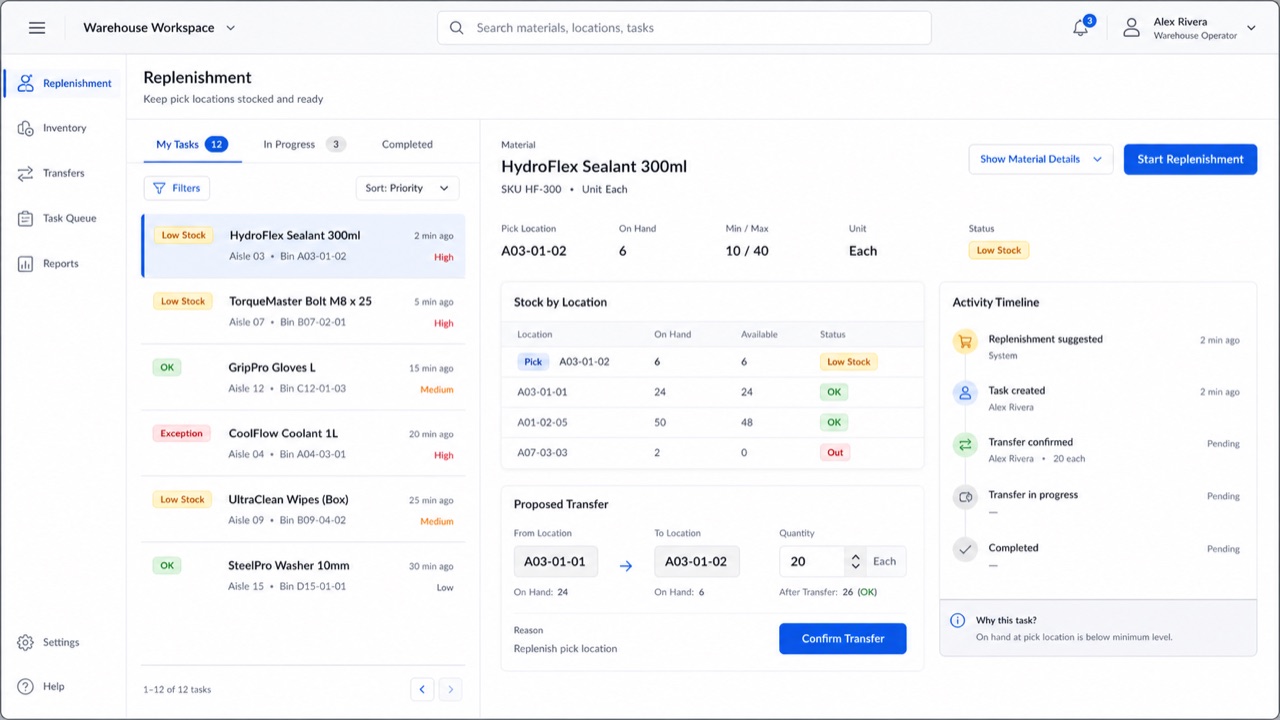The height and width of the screenshot is (720, 1280).
Task: Click Start Replenishment button
Action: (x=1190, y=159)
